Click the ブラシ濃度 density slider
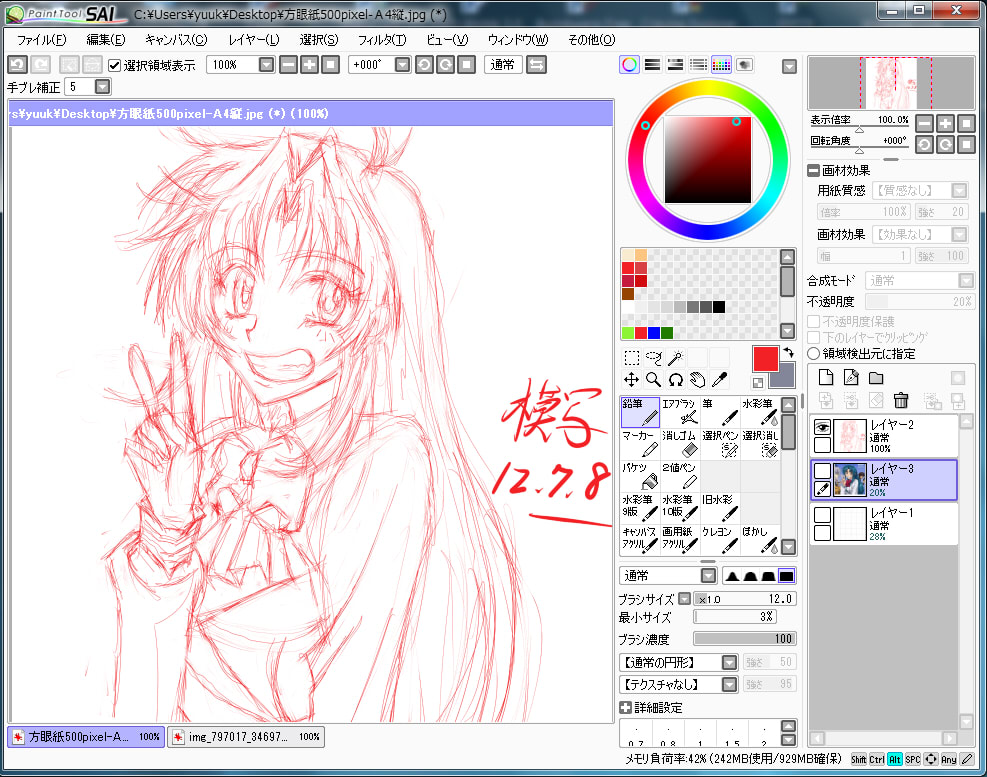Viewport: 987px width, 777px height. point(745,639)
